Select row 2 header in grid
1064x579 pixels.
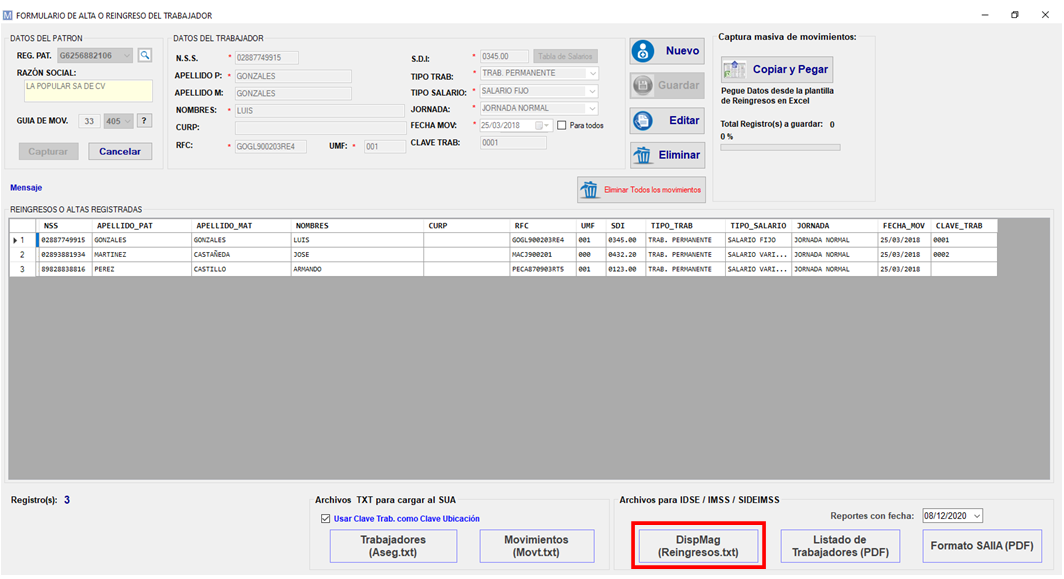tap(23, 255)
